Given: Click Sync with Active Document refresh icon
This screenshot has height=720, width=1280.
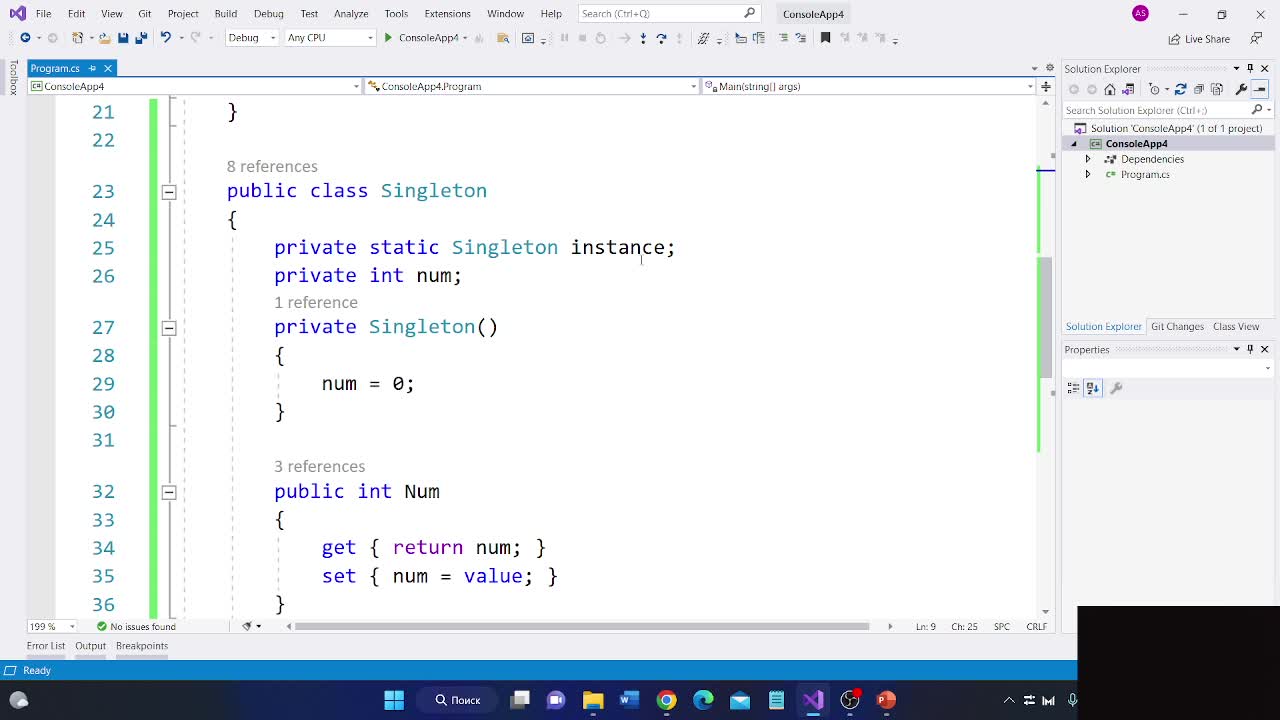Looking at the screenshot, I should point(1180,89).
